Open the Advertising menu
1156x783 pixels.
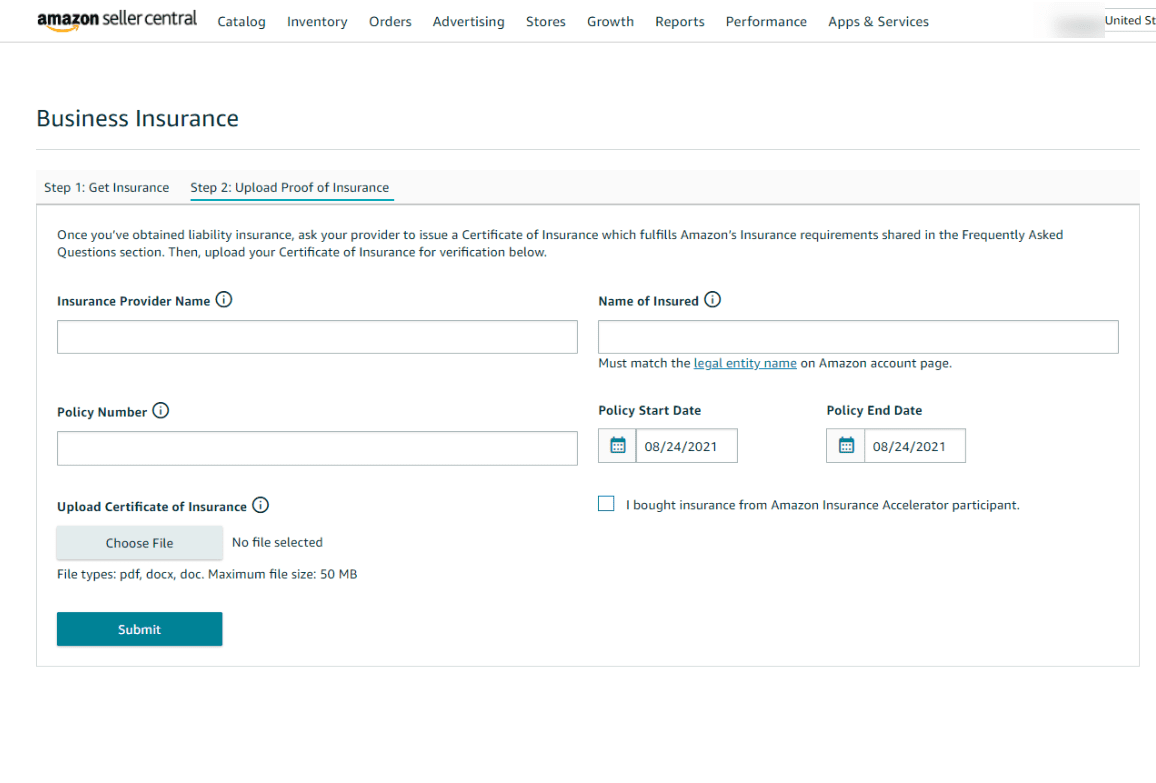pyautogui.click(x=469, y=21)
